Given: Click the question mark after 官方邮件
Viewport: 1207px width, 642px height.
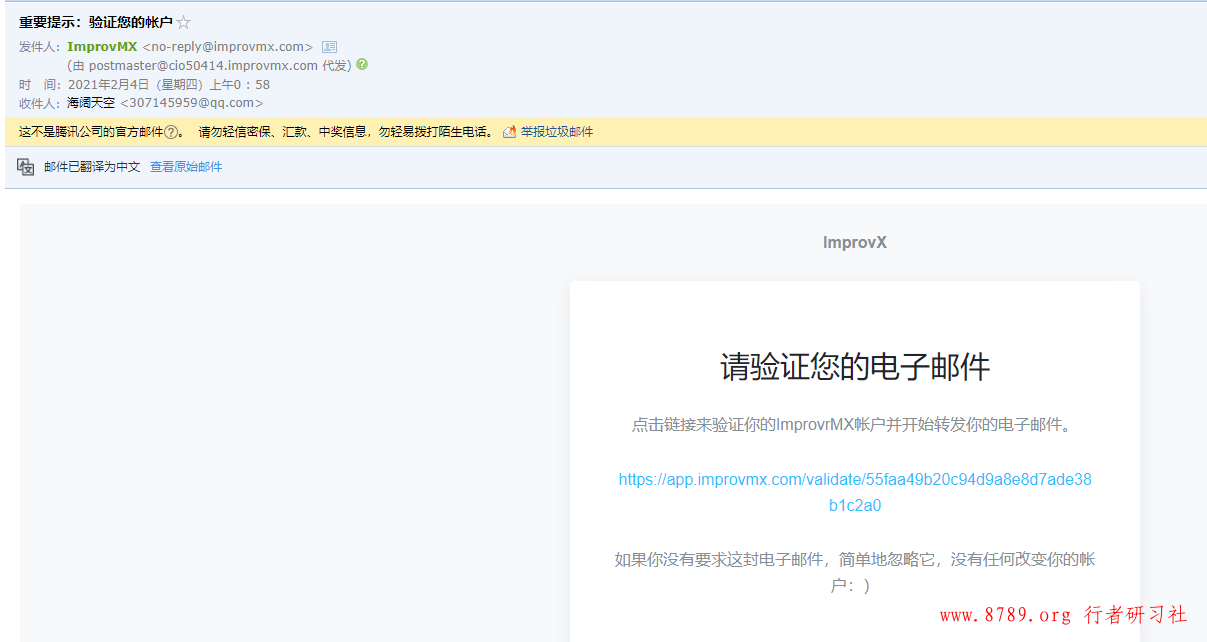Looking at the screenshot, I should click(x=171, y=132).
